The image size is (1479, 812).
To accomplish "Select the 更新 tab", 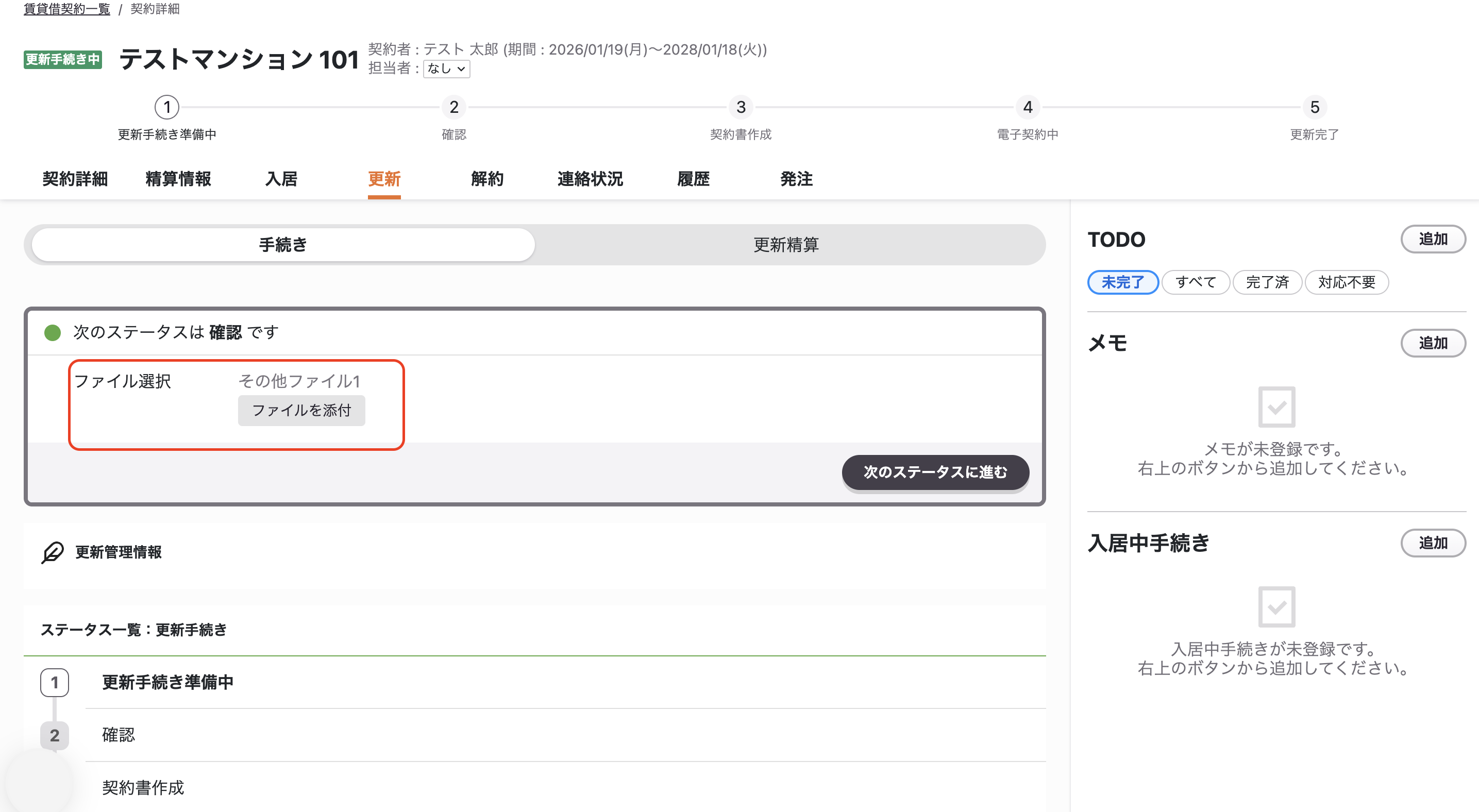I will [384, 179].
